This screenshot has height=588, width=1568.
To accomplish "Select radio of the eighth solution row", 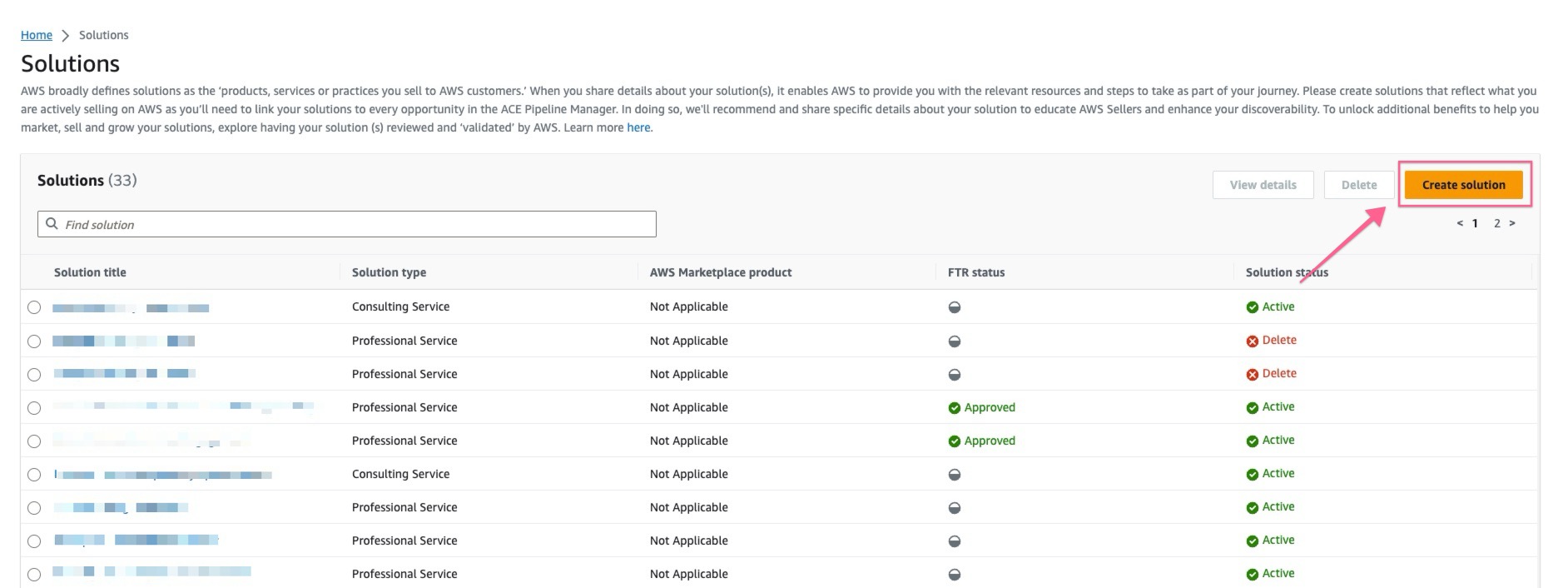I will (34, 541).
